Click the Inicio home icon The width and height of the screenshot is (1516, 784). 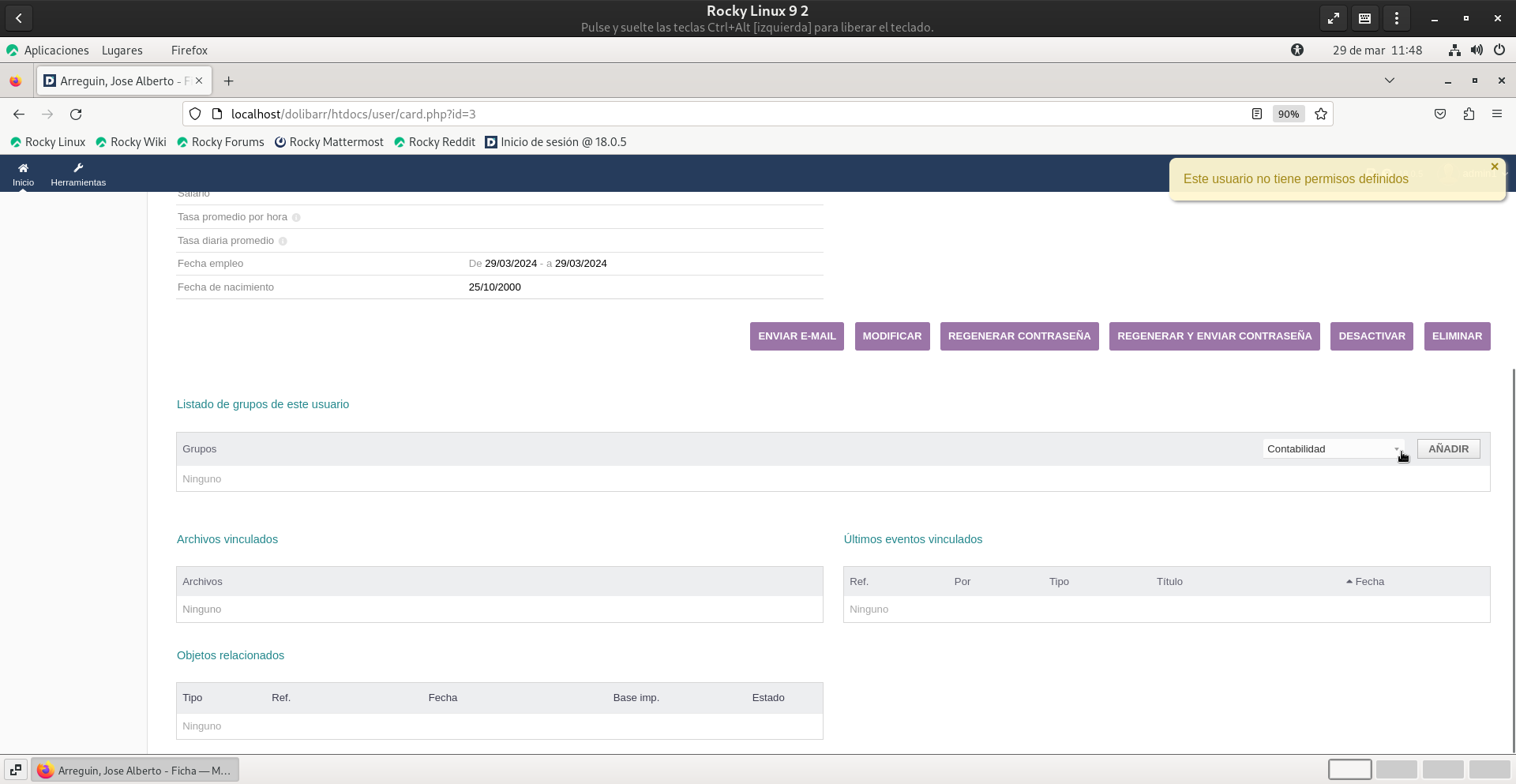tap(23, 168)
